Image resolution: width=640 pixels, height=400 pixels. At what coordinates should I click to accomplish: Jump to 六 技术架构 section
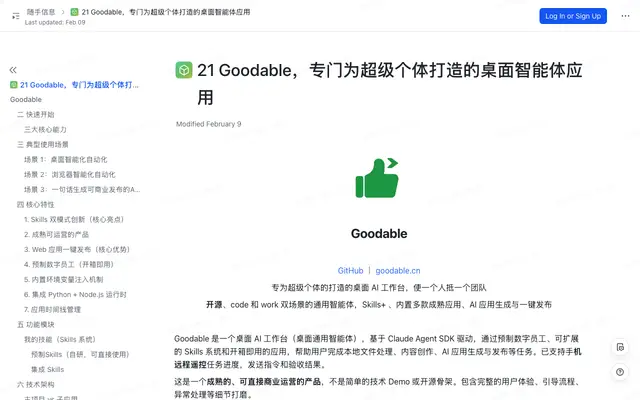click(36, 385)
